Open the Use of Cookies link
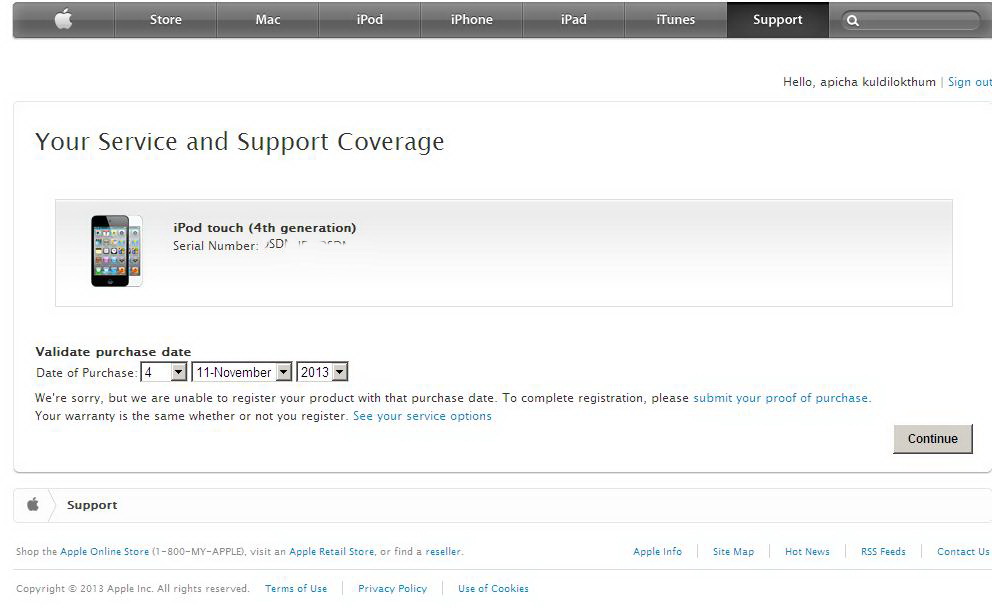 [493, 588]
